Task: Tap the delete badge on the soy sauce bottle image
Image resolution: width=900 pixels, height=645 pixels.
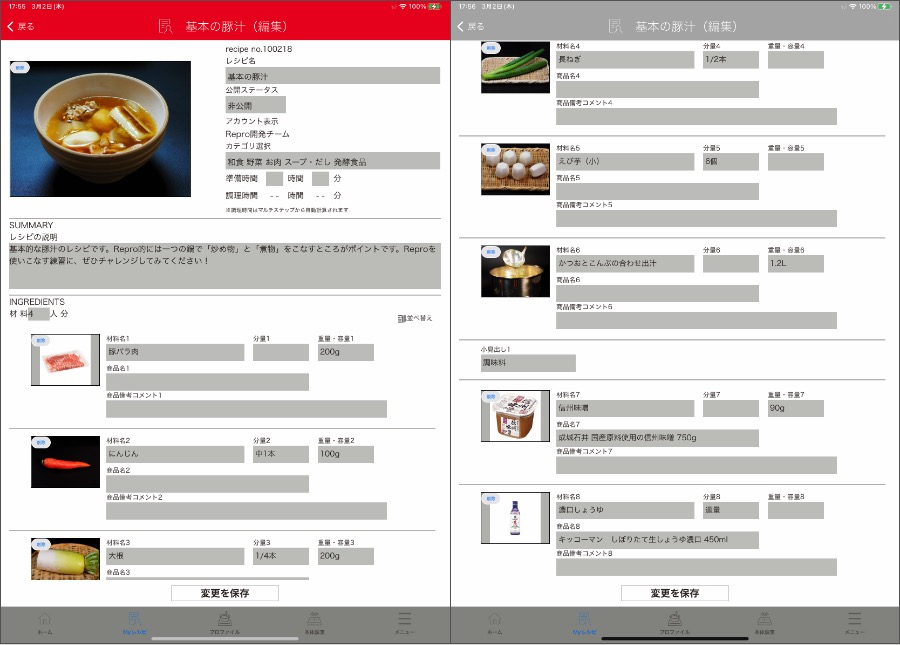Action: point(491,497)
